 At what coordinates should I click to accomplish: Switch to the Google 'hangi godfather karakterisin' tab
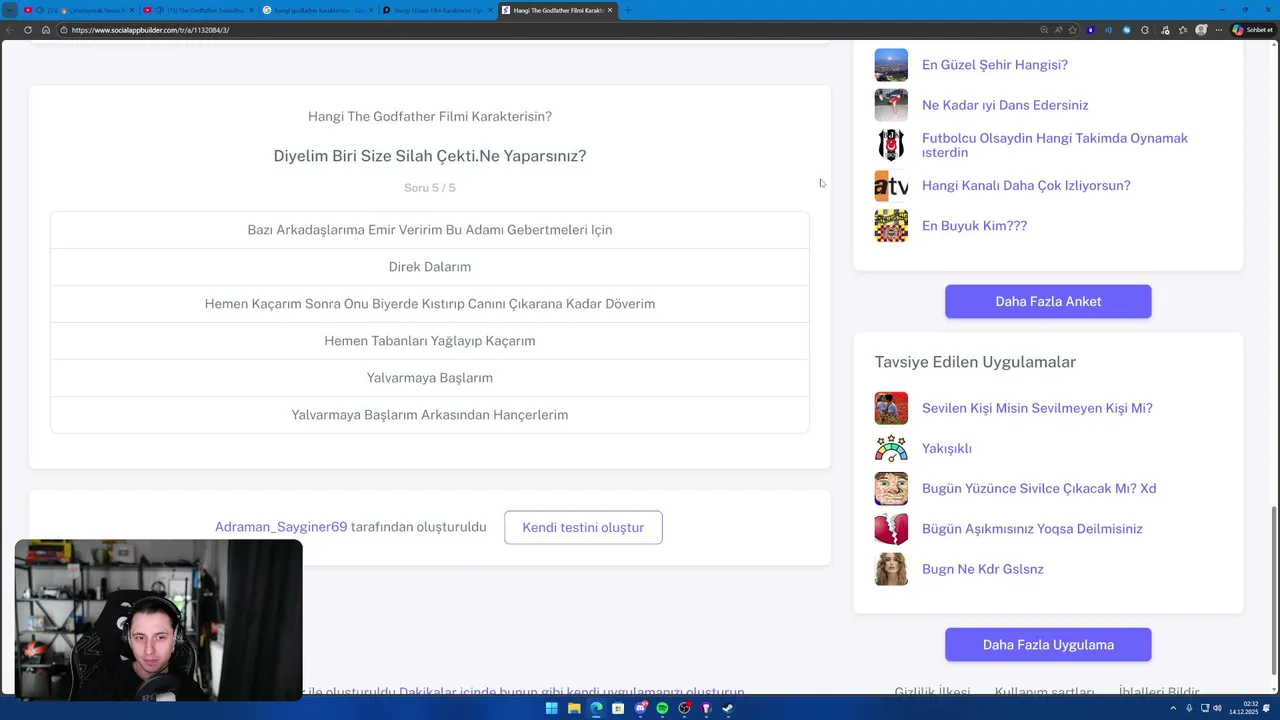(x=316, y=10)
